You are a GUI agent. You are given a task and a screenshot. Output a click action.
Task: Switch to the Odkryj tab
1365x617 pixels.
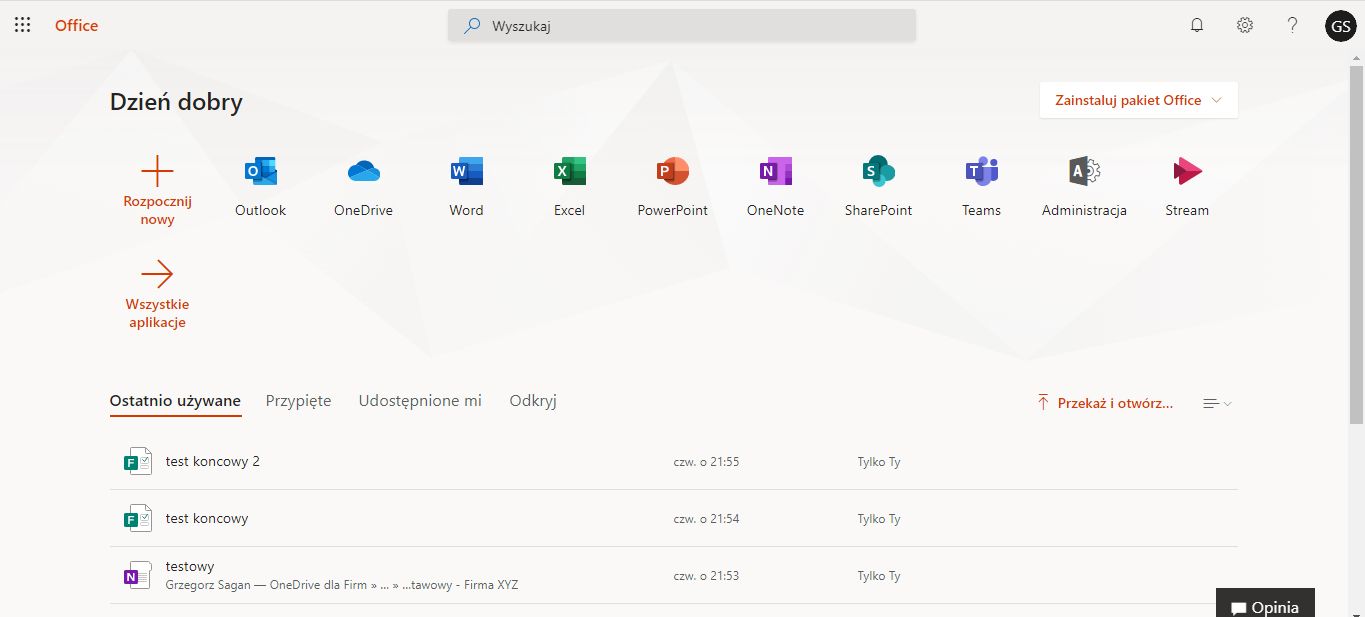click(533, 401)
